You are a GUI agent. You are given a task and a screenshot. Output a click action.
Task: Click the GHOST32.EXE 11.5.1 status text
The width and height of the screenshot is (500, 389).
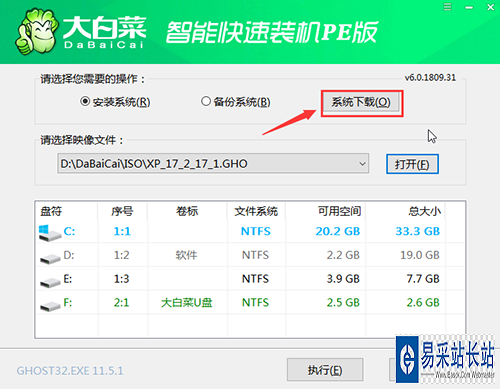click(70, 371)
